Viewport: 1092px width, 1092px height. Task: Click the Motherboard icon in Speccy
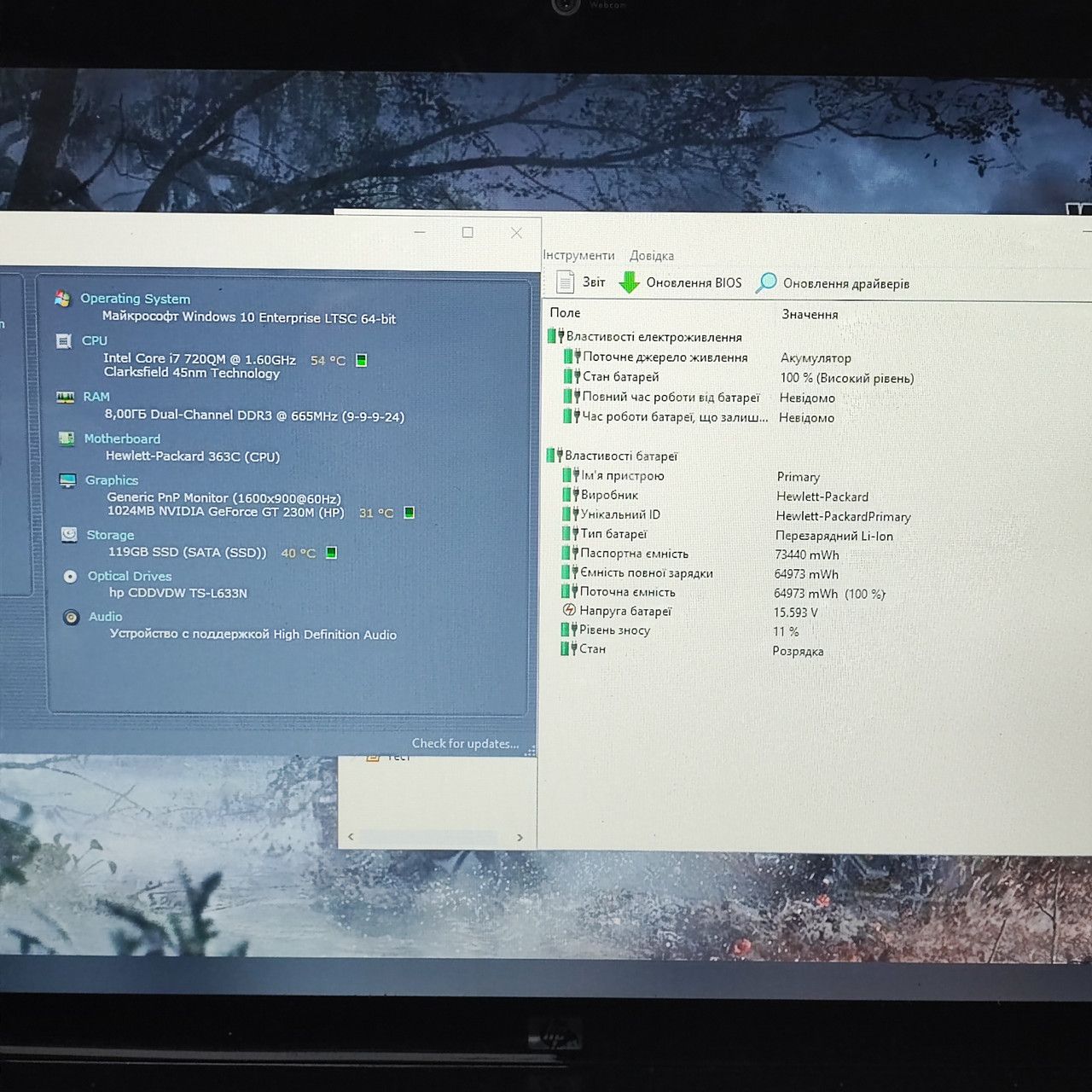click(x=66, y=439)
